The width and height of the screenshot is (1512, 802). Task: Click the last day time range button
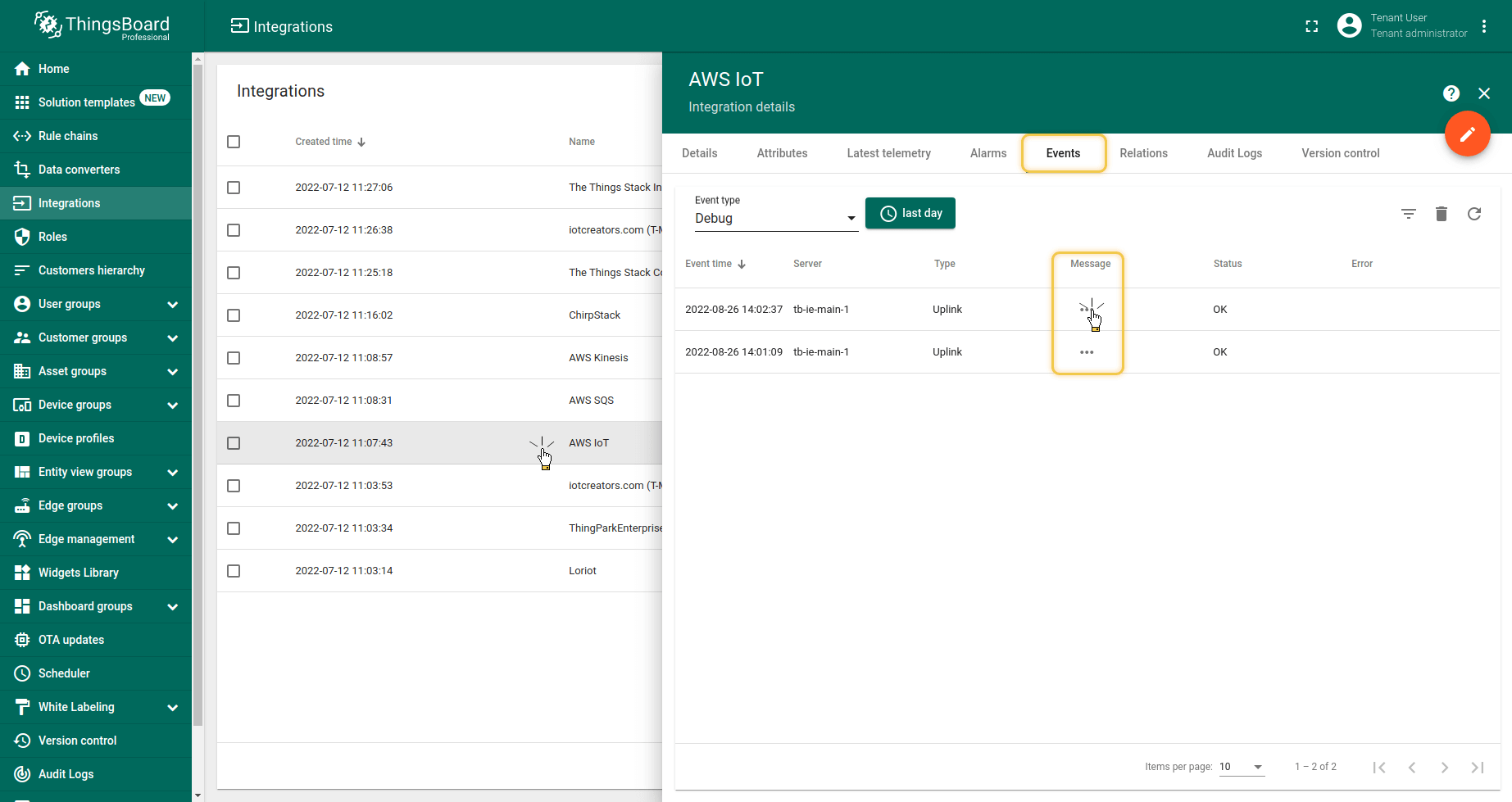[910, 213]
